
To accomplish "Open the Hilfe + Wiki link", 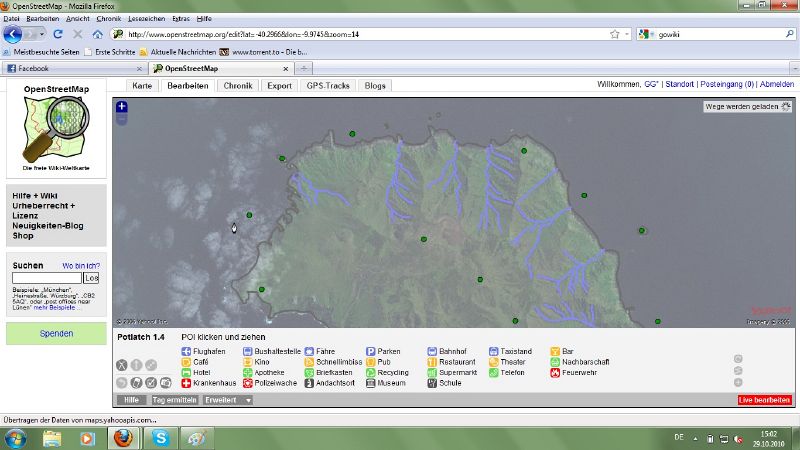I will [x=35, y=196].
